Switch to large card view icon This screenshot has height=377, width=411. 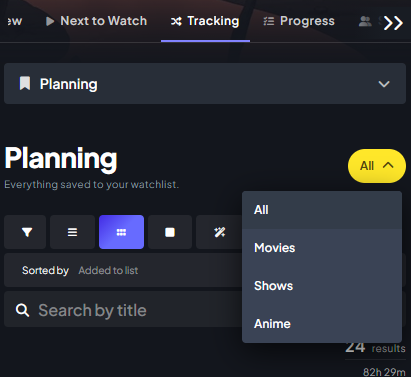click(170, 232)
